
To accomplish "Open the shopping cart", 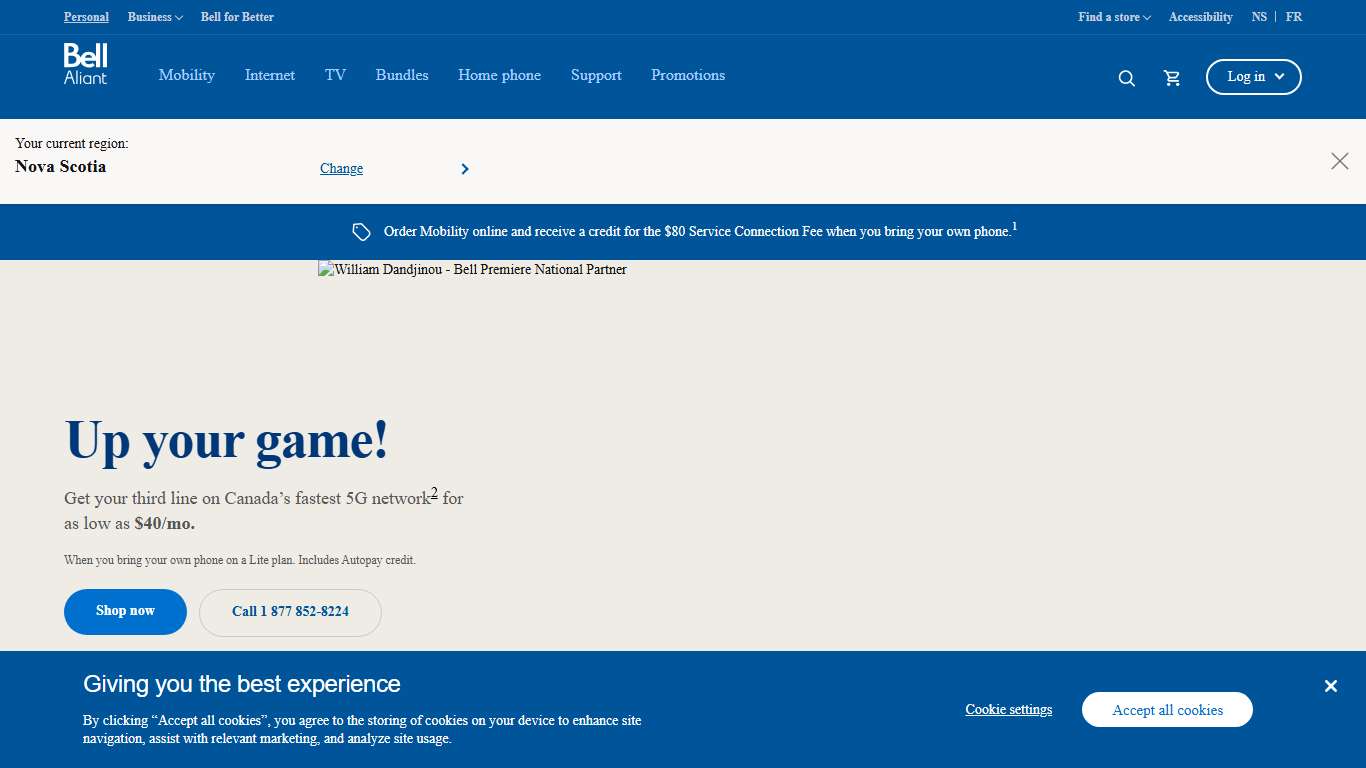I will pyautogui.click(x=1171, y=77).
